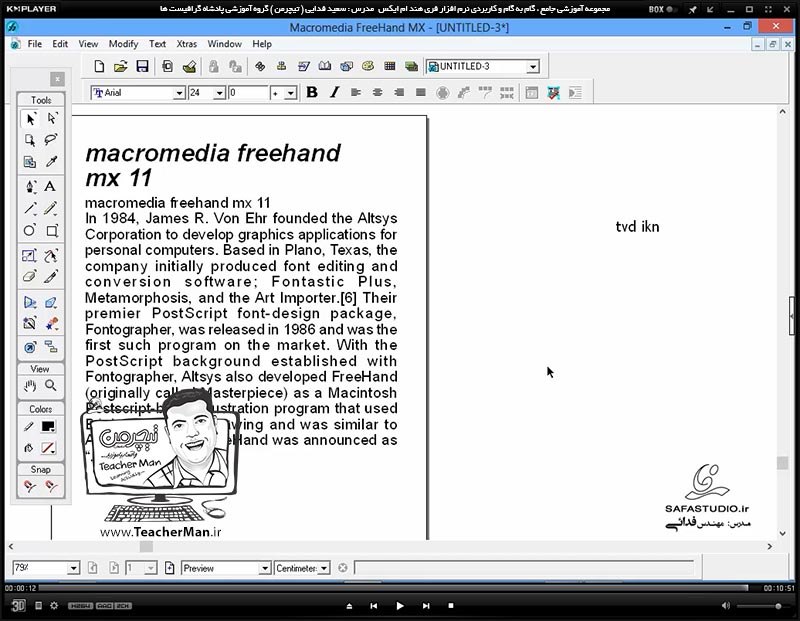Image resolution: width=800 pixels, height=621 pixels.
Task: Select the Text tool
Action: 50,186
